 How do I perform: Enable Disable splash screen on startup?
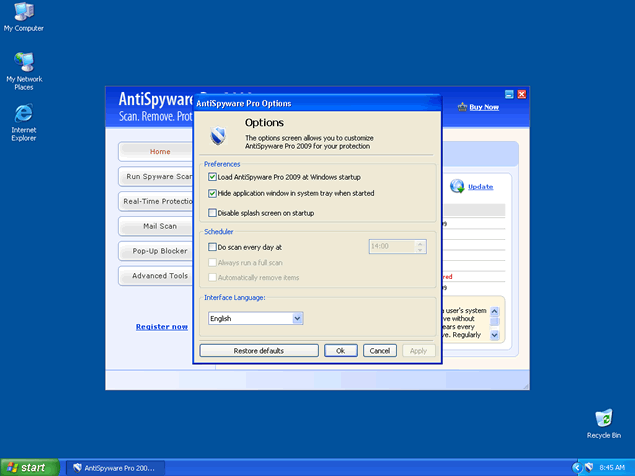[x=212, y=212]
